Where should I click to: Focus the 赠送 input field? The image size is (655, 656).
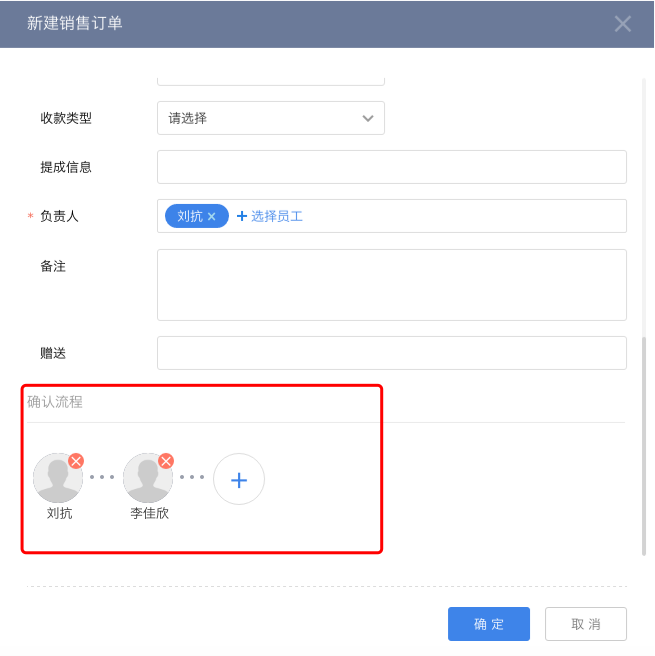(391, 353)
